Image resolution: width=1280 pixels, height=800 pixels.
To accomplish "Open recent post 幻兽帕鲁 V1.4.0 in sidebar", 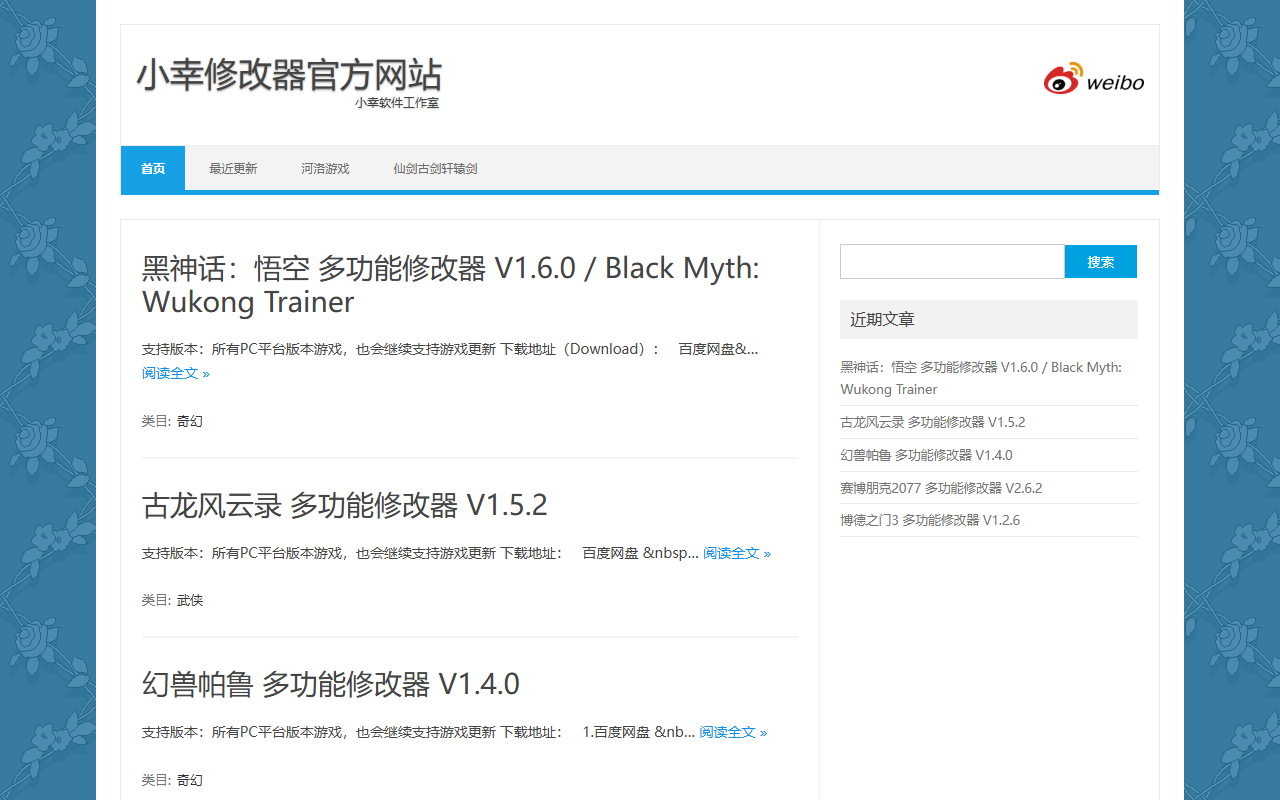I will tap(926, 455).
